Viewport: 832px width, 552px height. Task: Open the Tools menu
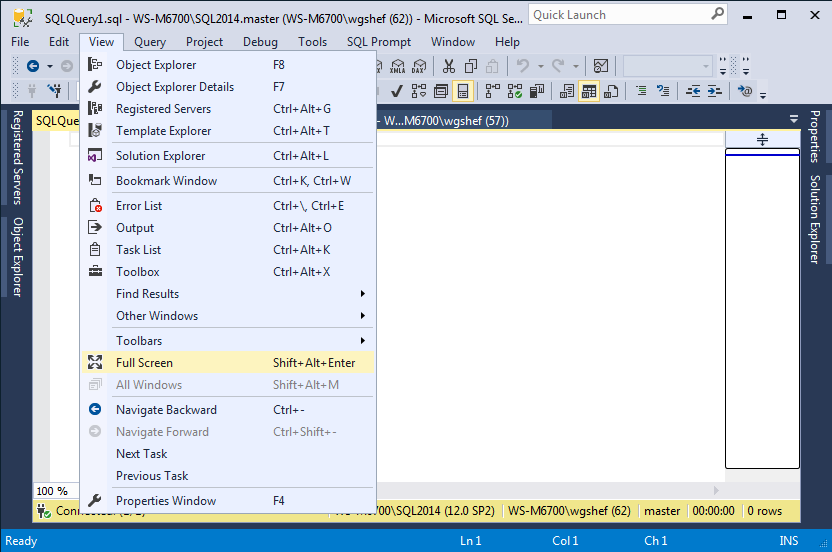[x=312, y=42]
